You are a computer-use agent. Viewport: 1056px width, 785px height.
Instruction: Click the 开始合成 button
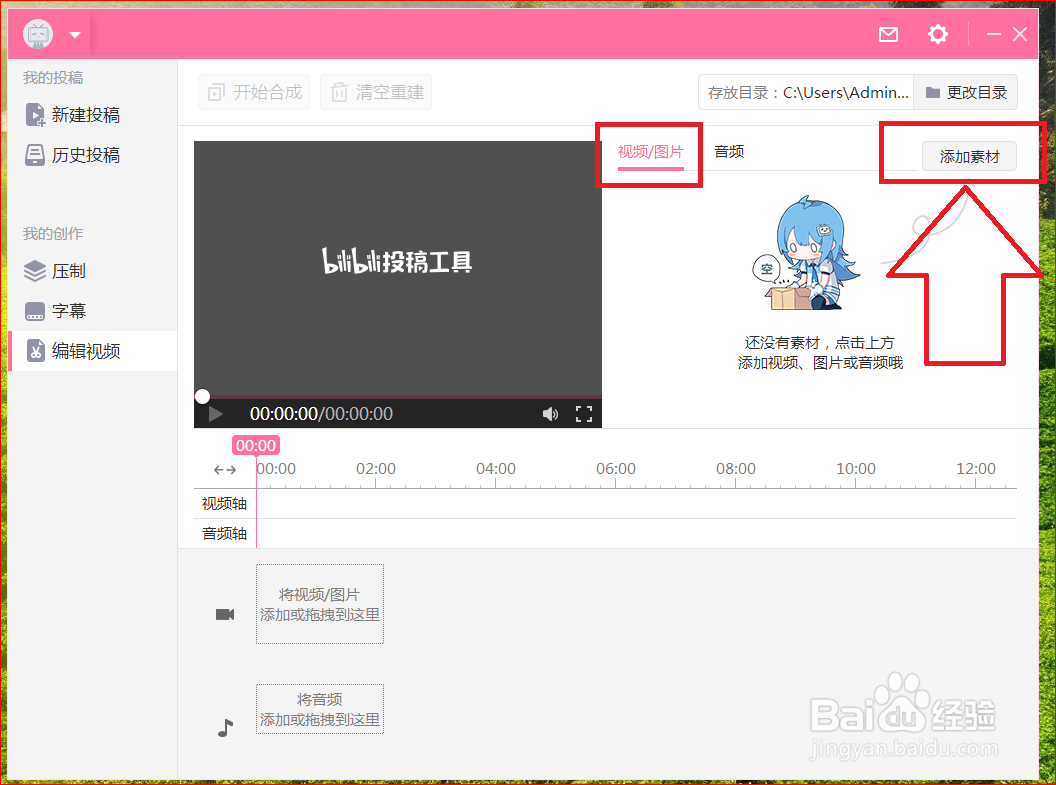(254, 92)
